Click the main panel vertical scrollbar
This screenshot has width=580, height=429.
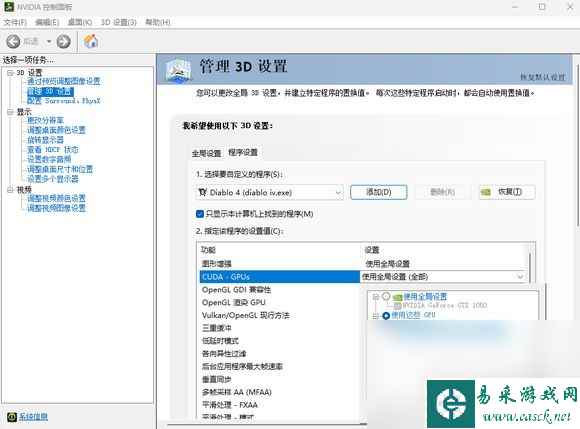click(x=577, y=144)
